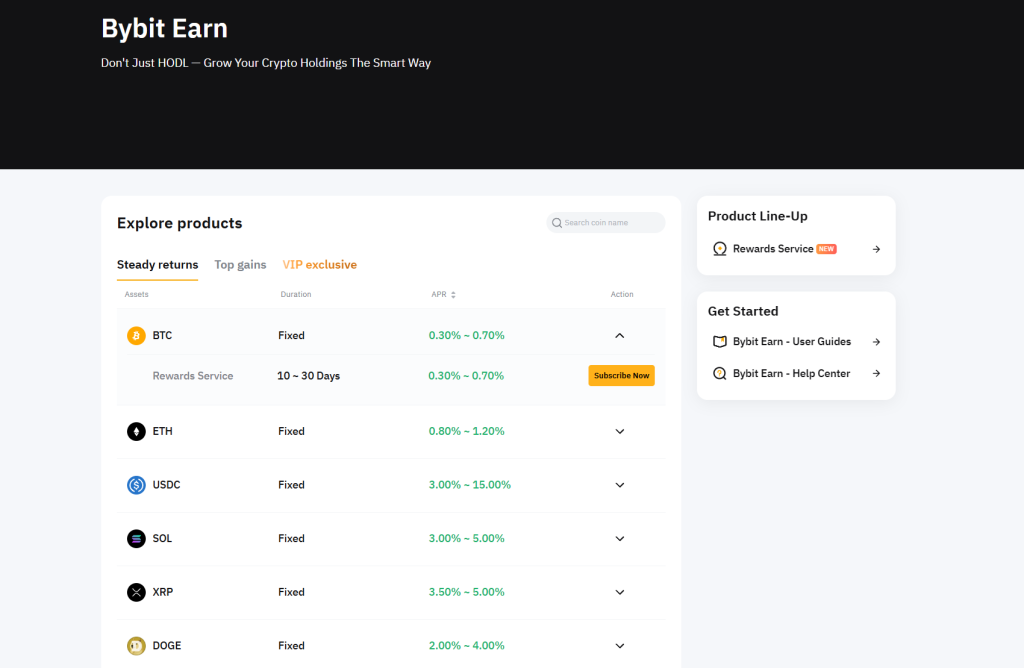The height and width of the screenshot is (668, 1024).
Task: Click BTC APR 0.30% ~ 0.70% value
Action: 466,336
